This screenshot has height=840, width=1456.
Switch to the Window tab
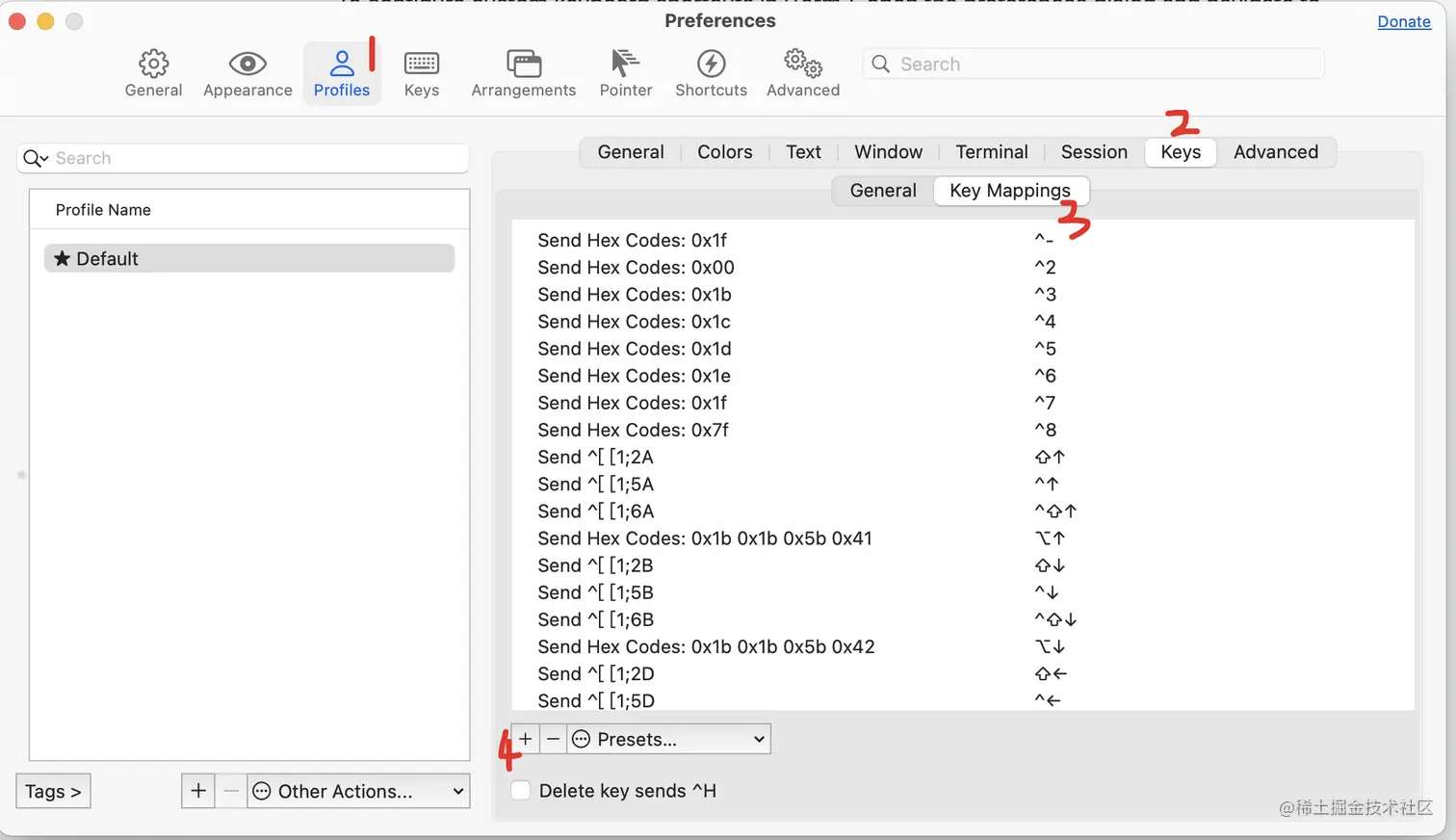pyautogui.click(x=888, y=152)
